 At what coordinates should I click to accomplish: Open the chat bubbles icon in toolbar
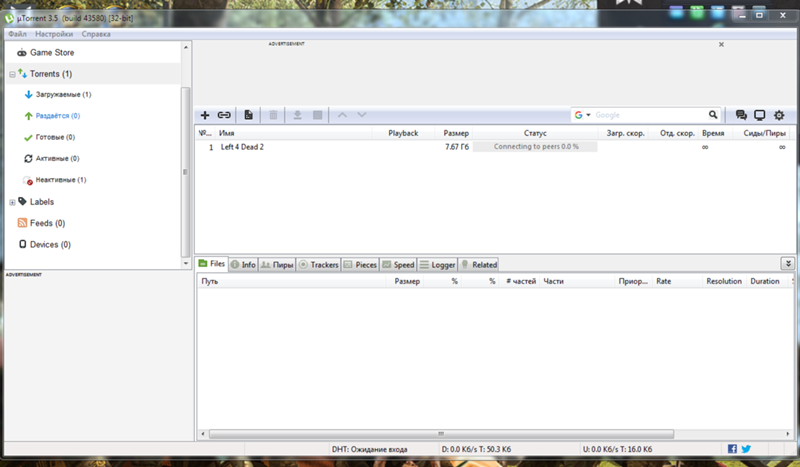741,115
